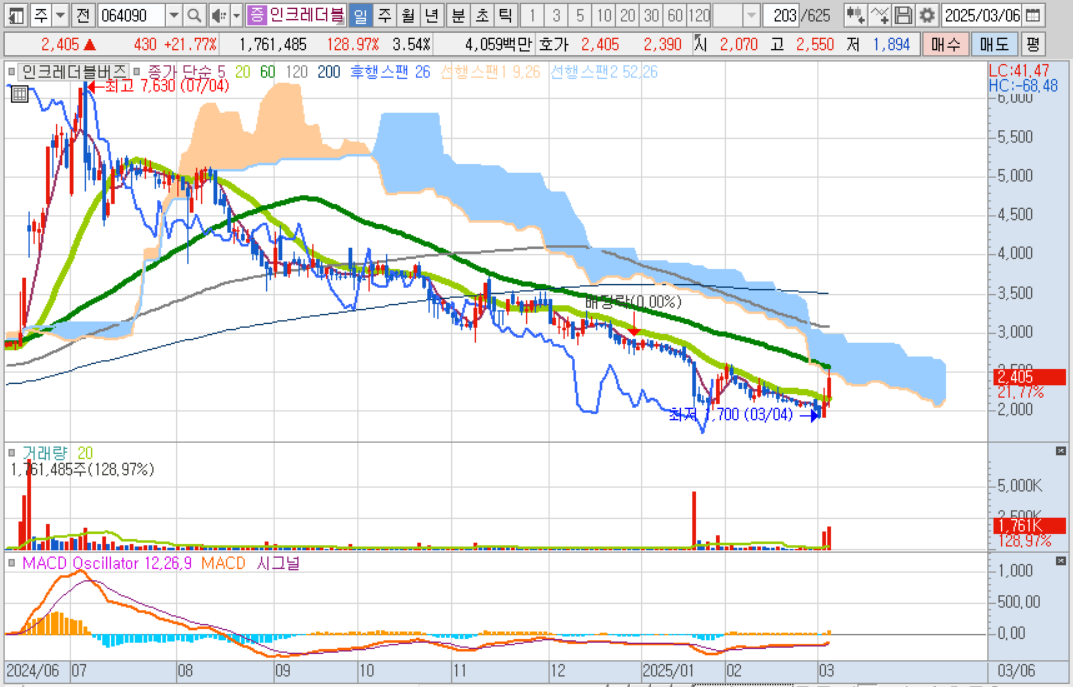Click the 064090 stock code field
This screenshot has height=687, width=1073.
131,14
